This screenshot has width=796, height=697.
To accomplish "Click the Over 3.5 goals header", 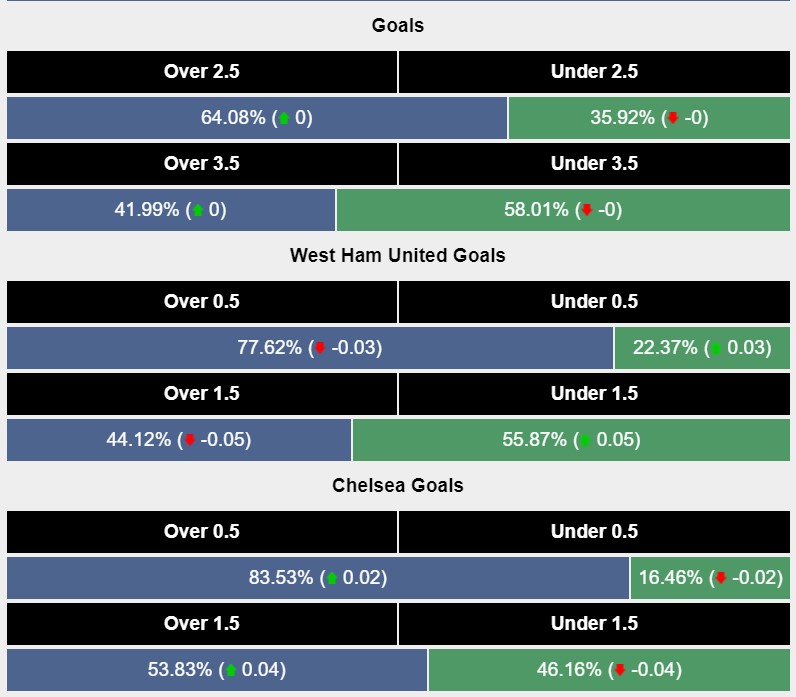I will click(202, 164).
